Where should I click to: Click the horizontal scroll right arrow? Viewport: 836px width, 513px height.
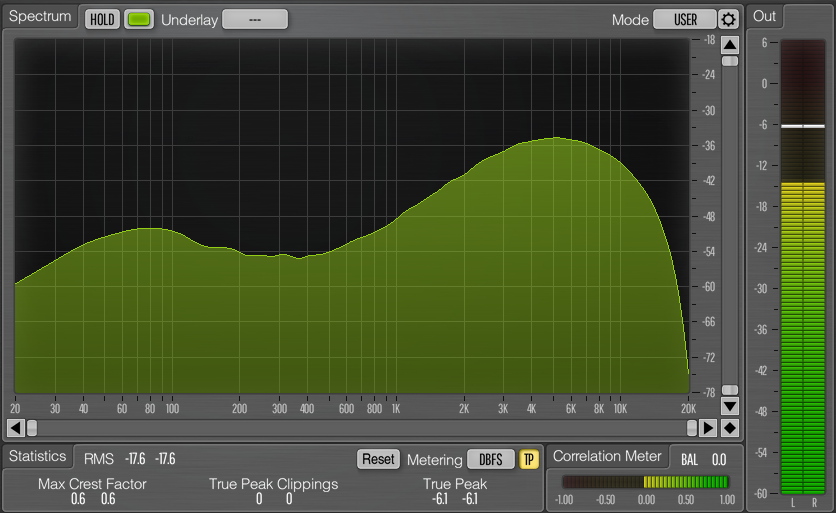(708, 428)
